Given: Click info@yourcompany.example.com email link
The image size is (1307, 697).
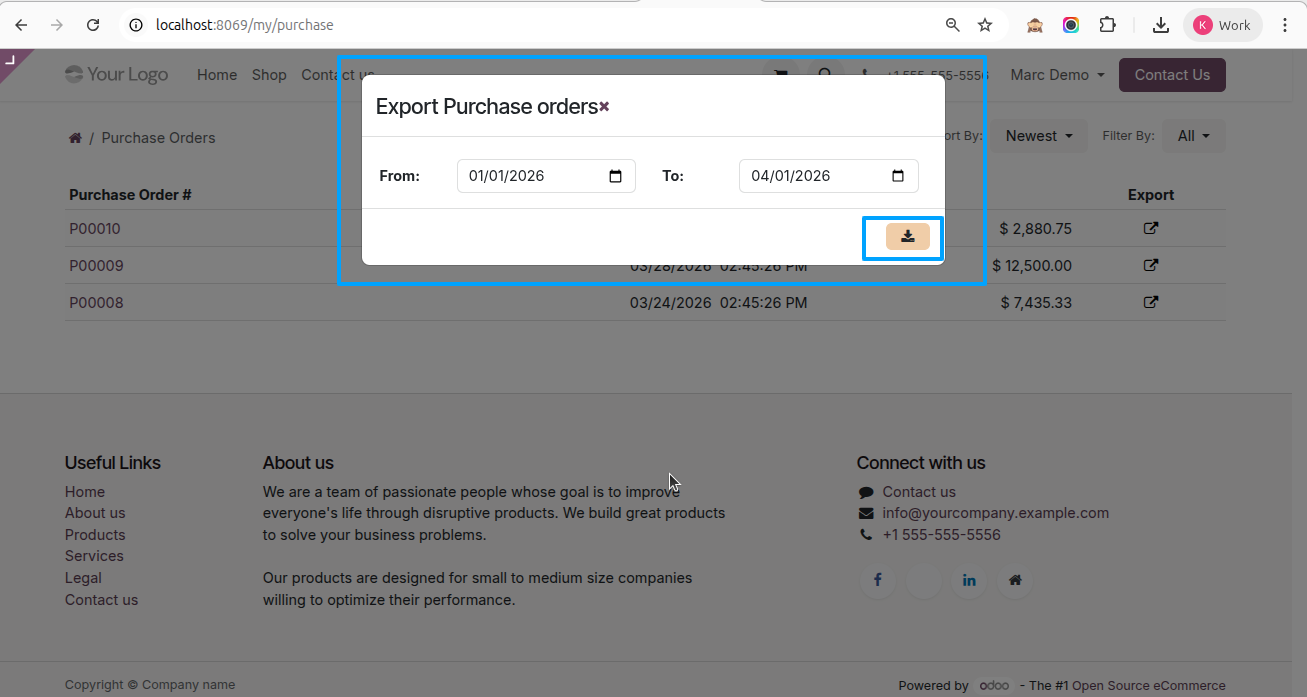Looking at the screenshot, I should point(995,513).
